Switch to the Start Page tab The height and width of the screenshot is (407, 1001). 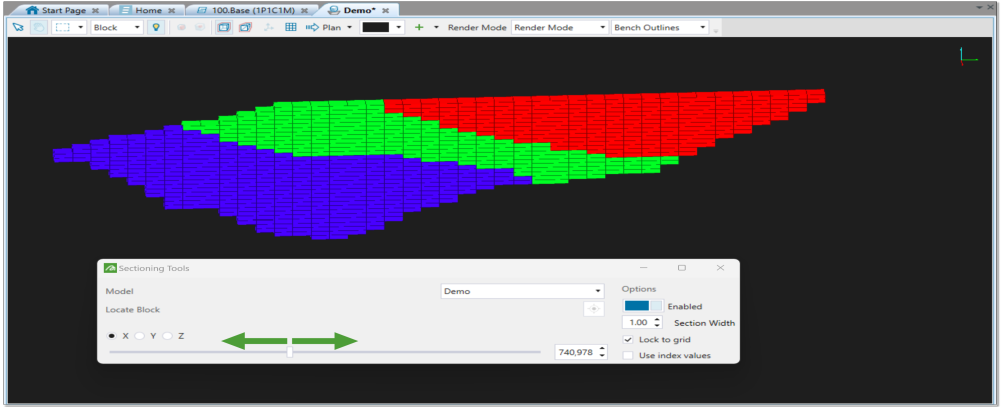60,11
